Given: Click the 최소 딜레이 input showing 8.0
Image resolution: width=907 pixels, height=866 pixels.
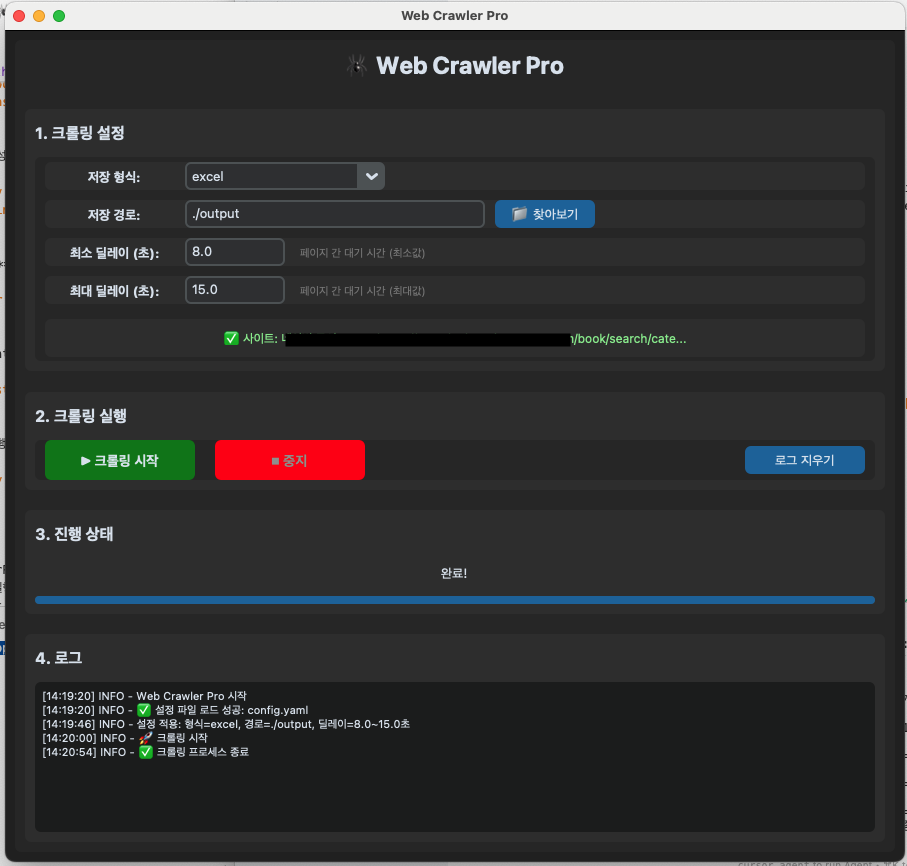Looking at the screenshot, I should pyautogui.click(x=234, y=252).
